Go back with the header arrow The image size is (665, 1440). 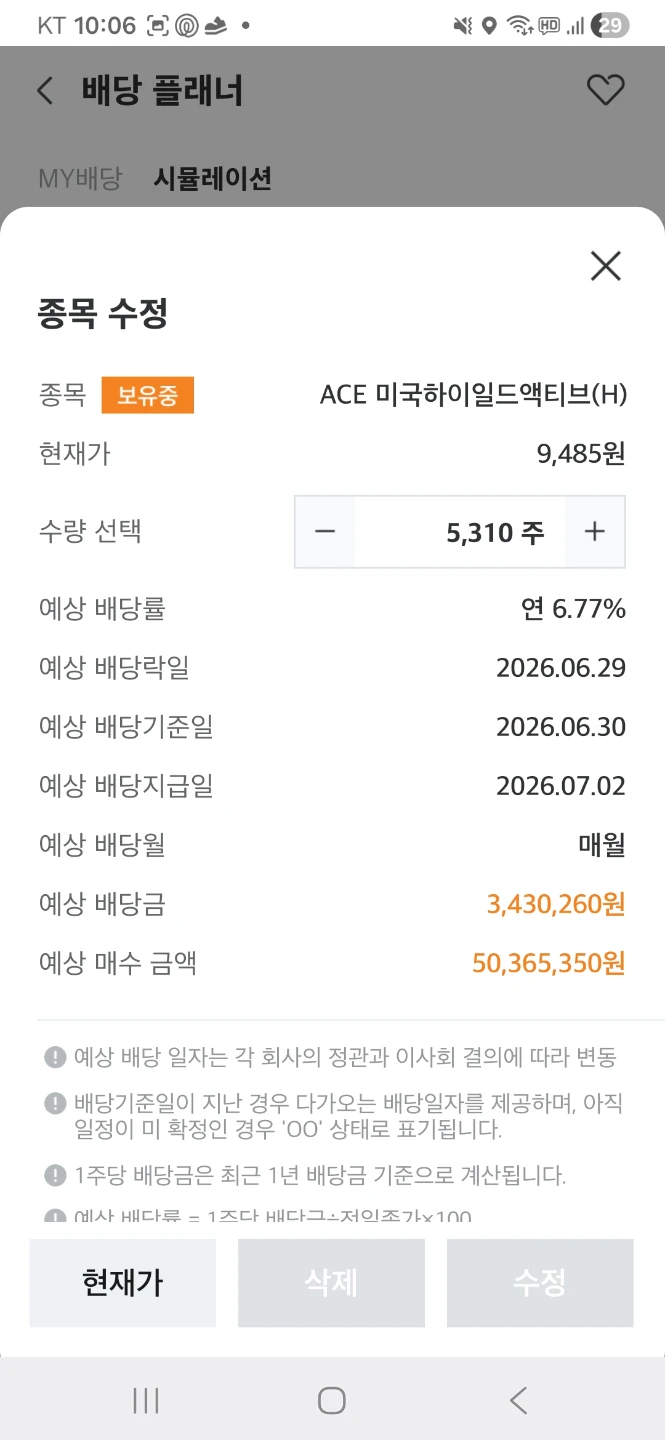click(x=45, y=91)
